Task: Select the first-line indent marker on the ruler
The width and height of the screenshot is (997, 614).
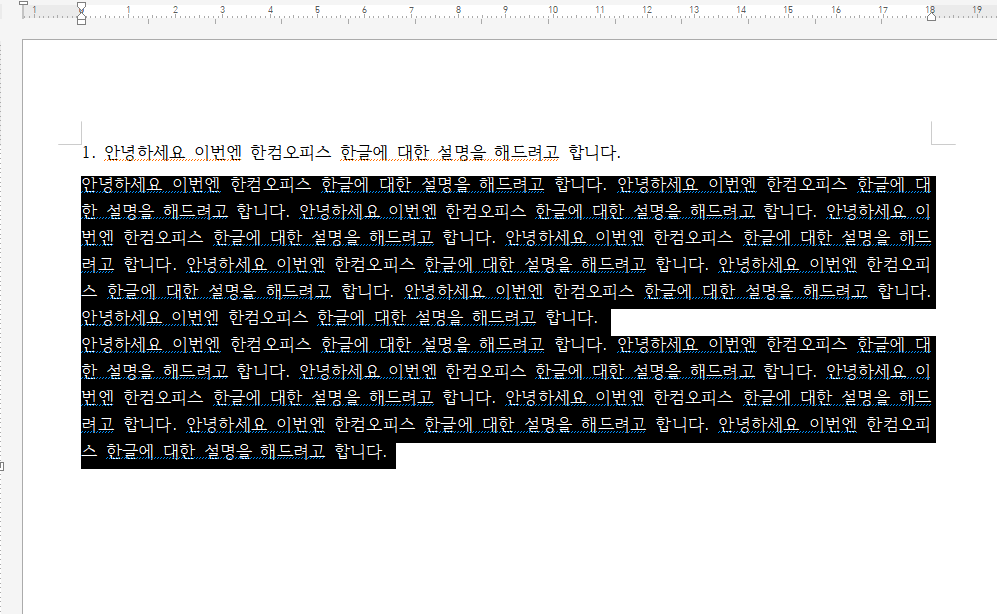Action: point(81,6)
